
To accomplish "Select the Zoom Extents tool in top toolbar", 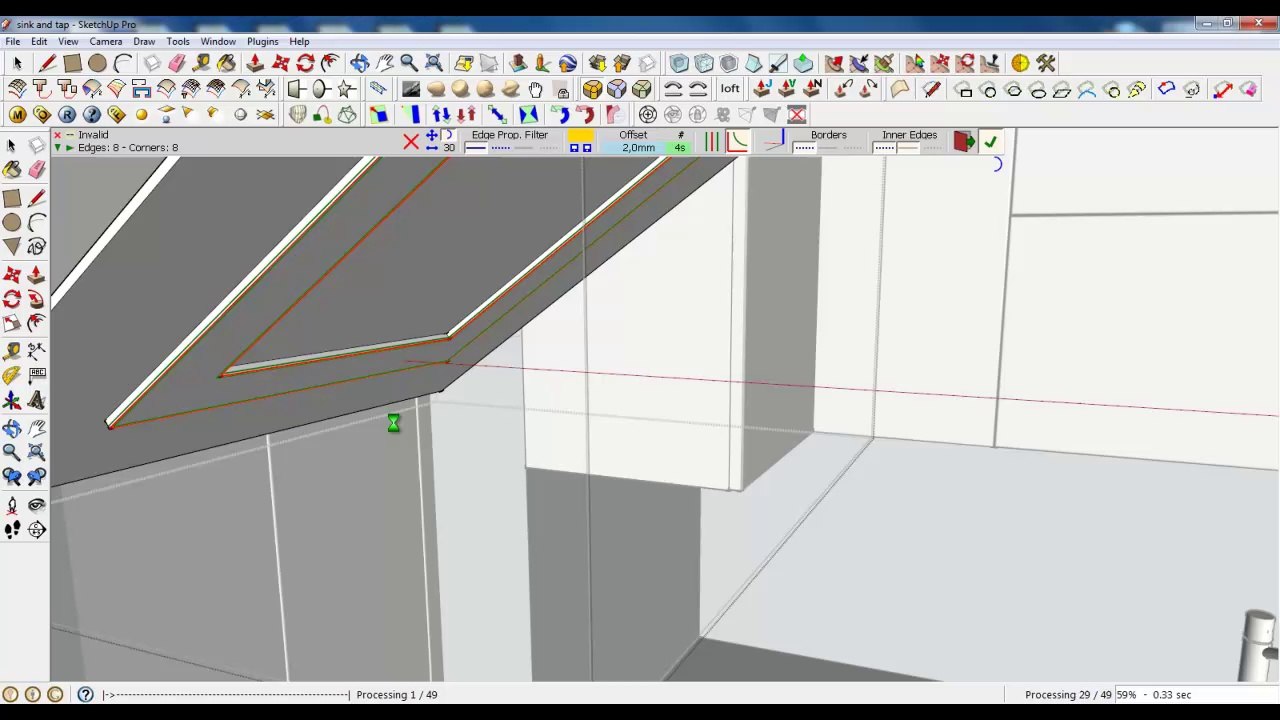I will 434,63.
